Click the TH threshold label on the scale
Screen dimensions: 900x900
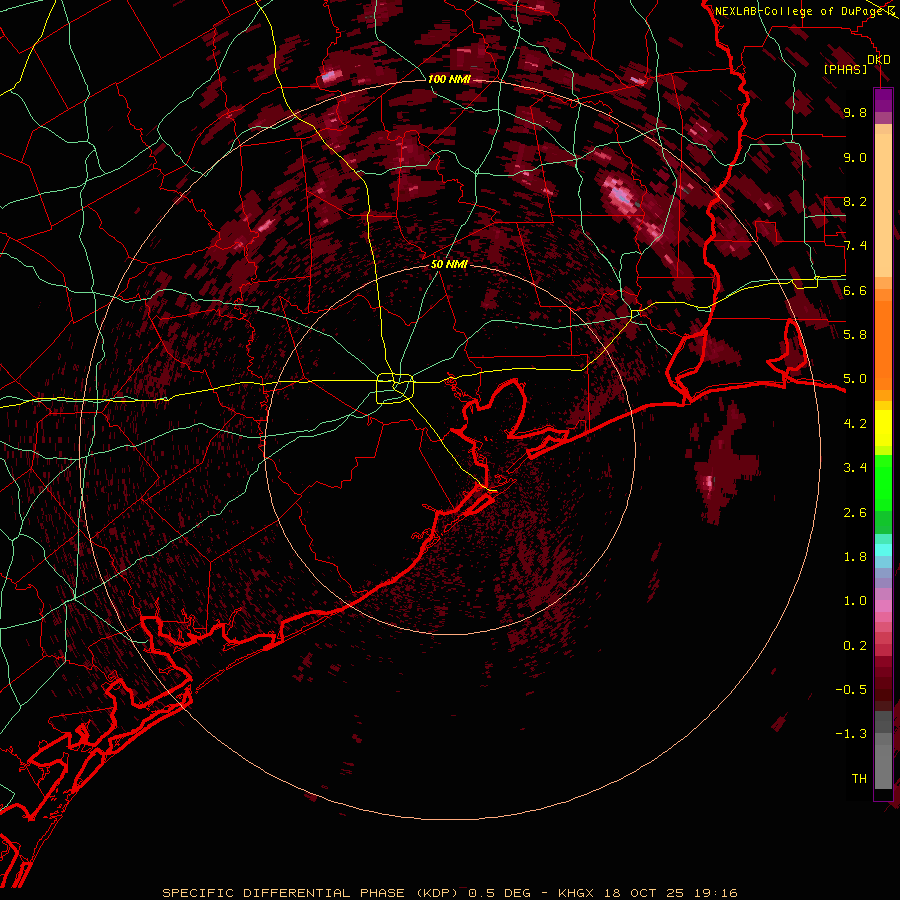click(859, 779)
